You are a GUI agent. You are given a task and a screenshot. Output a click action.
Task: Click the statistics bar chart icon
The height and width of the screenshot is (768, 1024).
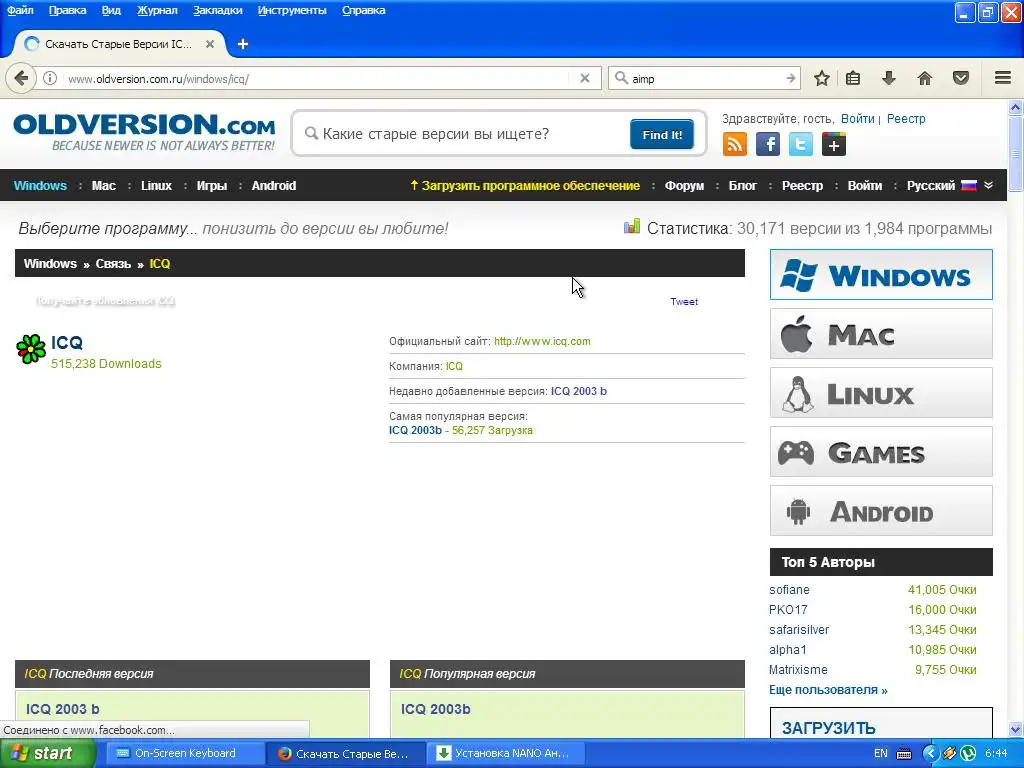click(632, 227)
